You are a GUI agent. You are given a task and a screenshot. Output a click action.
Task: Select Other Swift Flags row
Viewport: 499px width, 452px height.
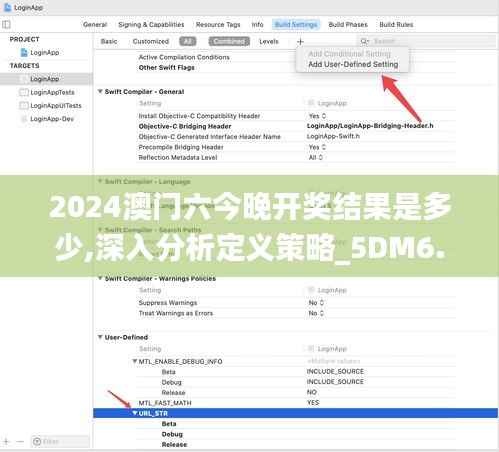166,68
